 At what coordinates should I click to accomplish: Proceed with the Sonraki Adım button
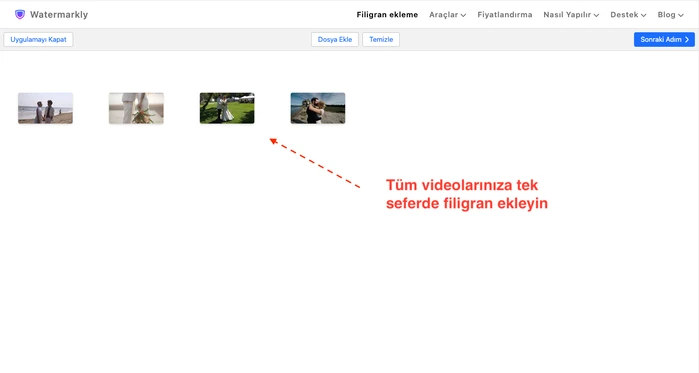click(x=664, y=39)
